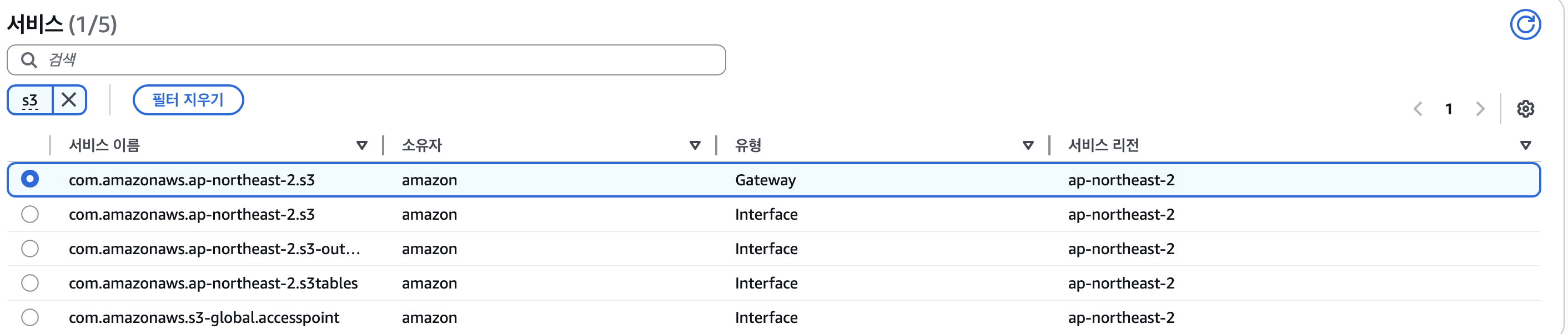Select the s3-outposts service radio button

point(30,249)
